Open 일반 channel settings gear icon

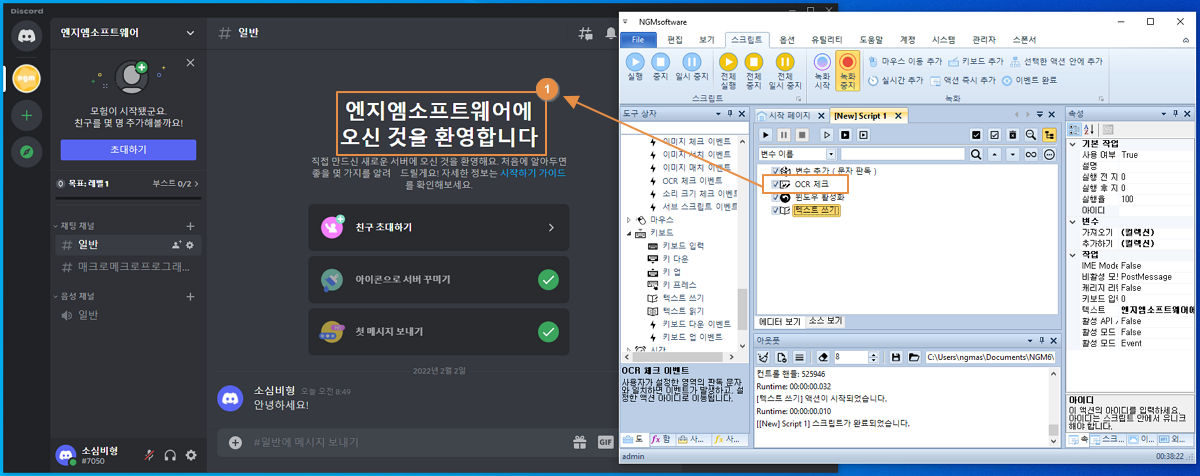point(190,245)
